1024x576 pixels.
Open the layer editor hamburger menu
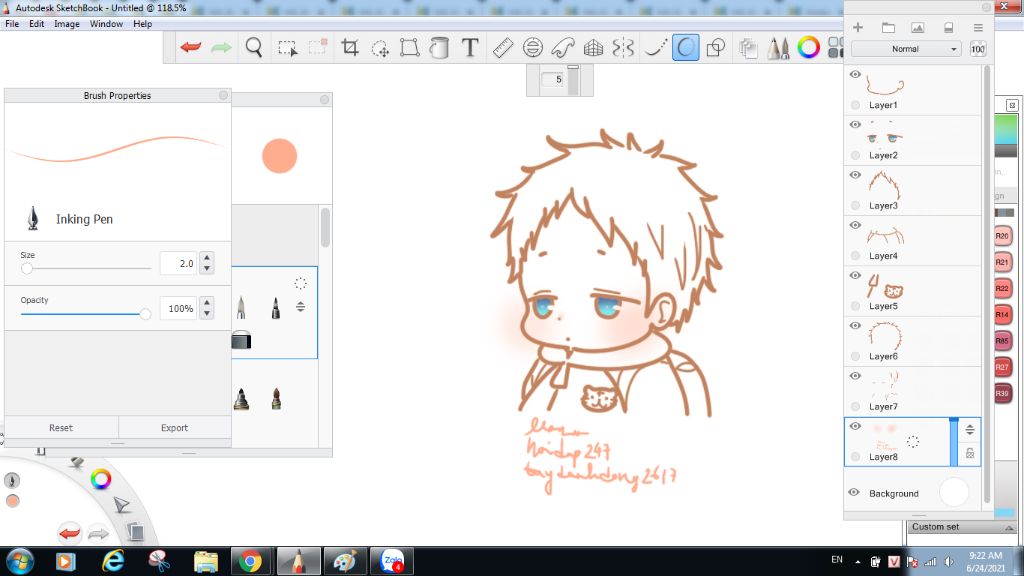point(978,27)
